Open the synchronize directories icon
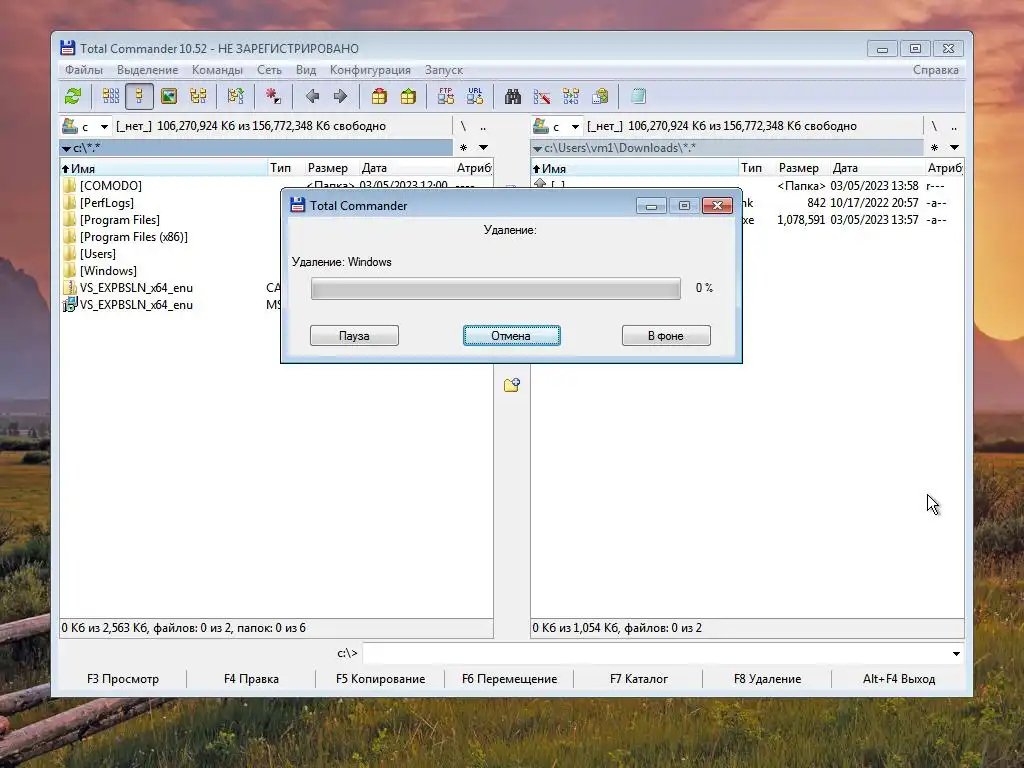The image size is (1024, 768). (571, 97)
